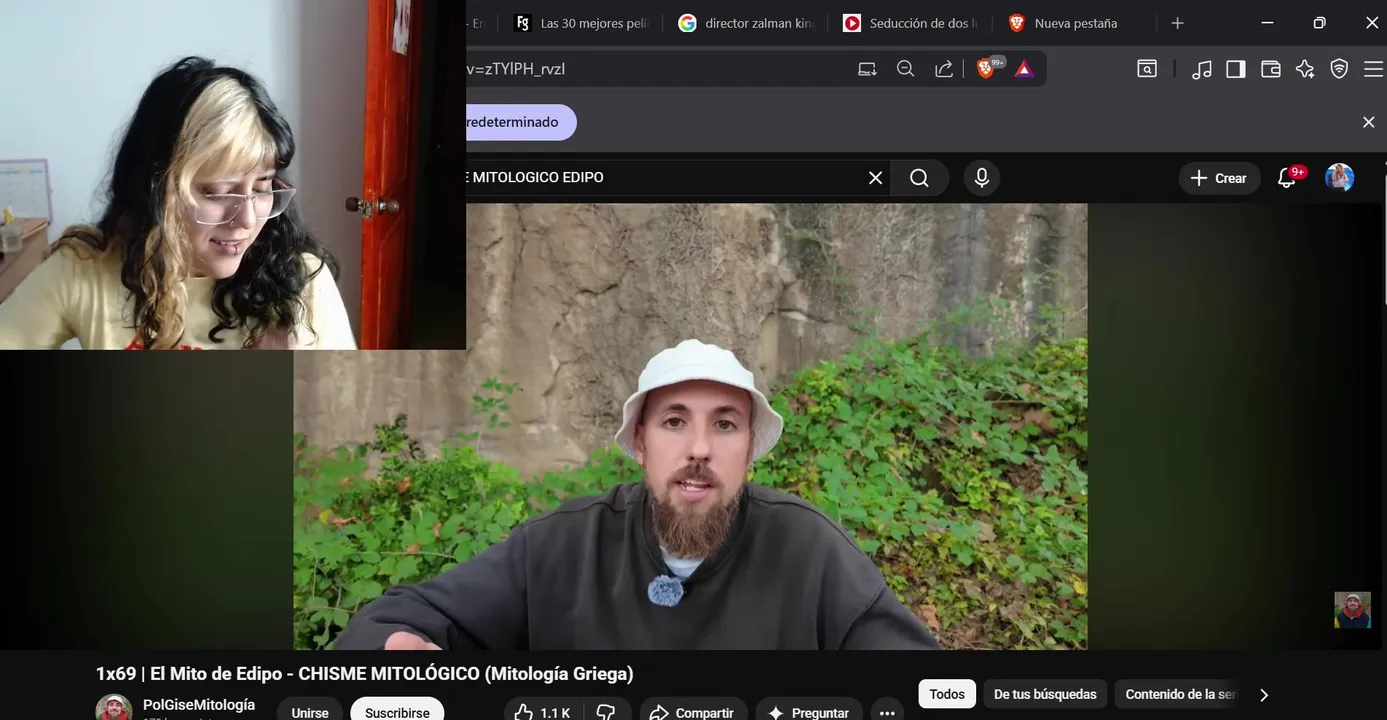This screenshot has height=720, width=1387.
Task: Open the Leo AI sparkle icon
Action: tap(1305, 69)
